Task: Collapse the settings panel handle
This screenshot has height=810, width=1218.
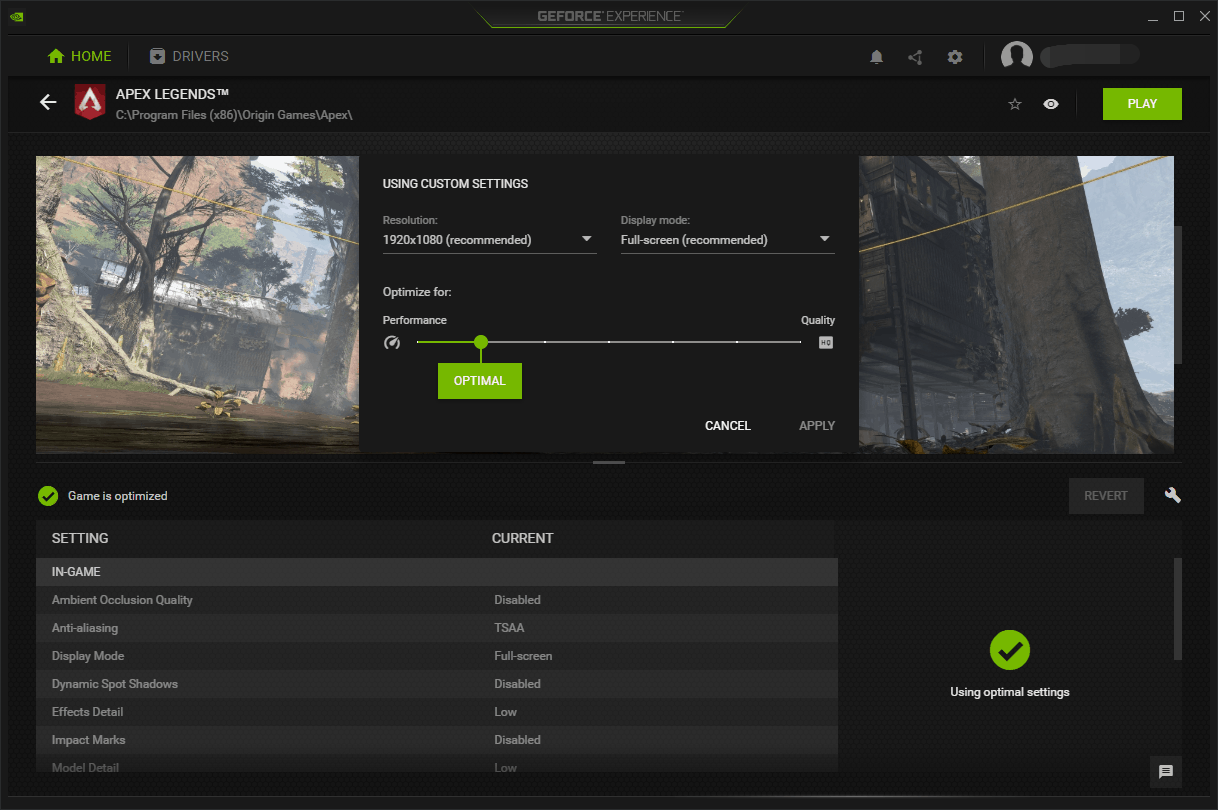Action: tap(609, 462)
